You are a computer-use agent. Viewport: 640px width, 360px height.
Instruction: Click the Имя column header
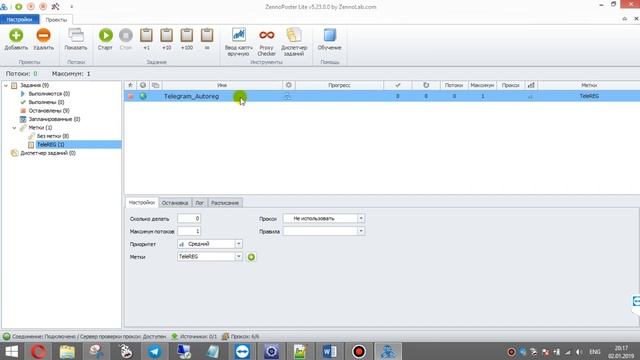pyautogui.click(x=222, y=85)
